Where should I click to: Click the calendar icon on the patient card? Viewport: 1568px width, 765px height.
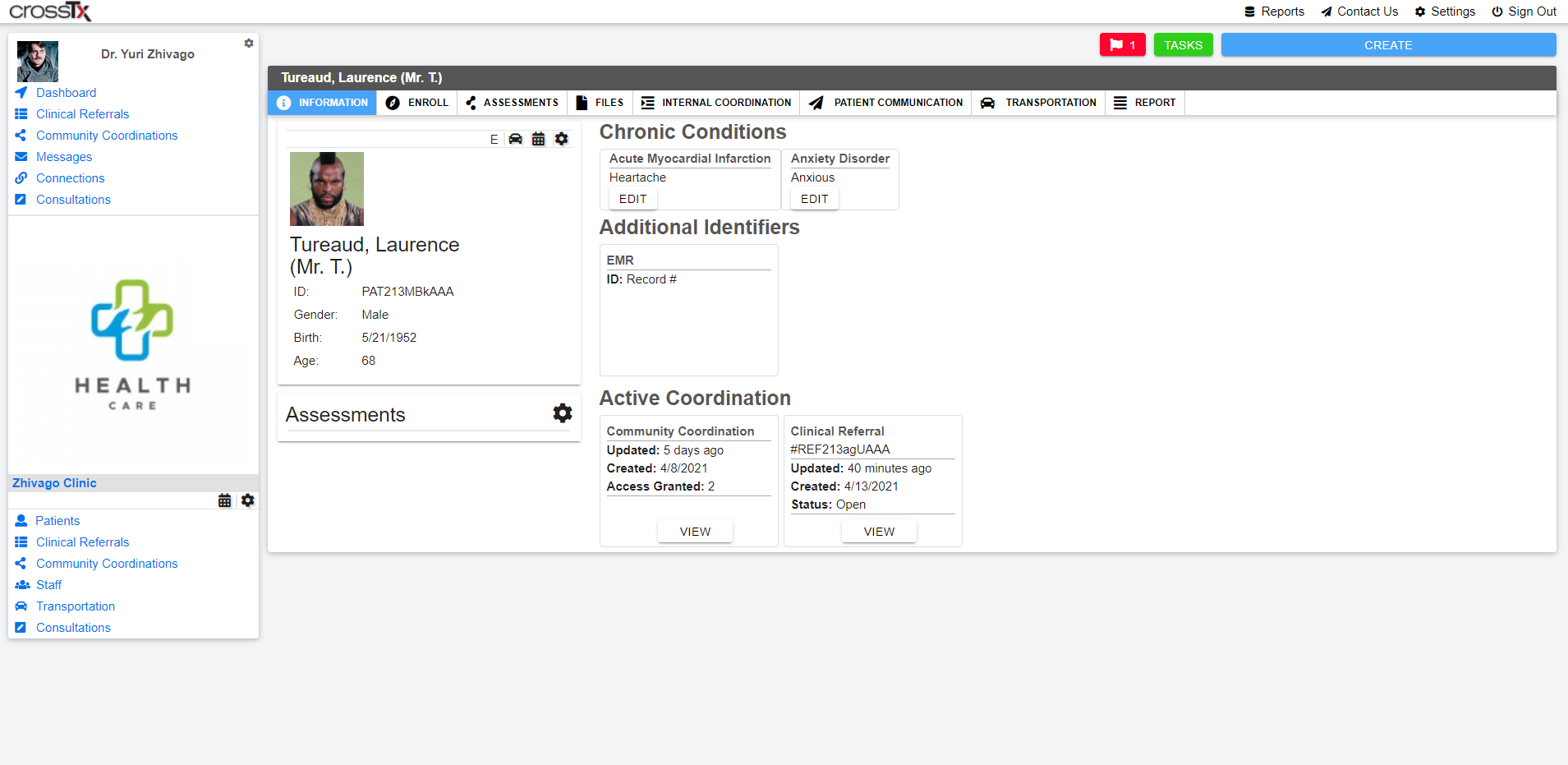[538, 139]
